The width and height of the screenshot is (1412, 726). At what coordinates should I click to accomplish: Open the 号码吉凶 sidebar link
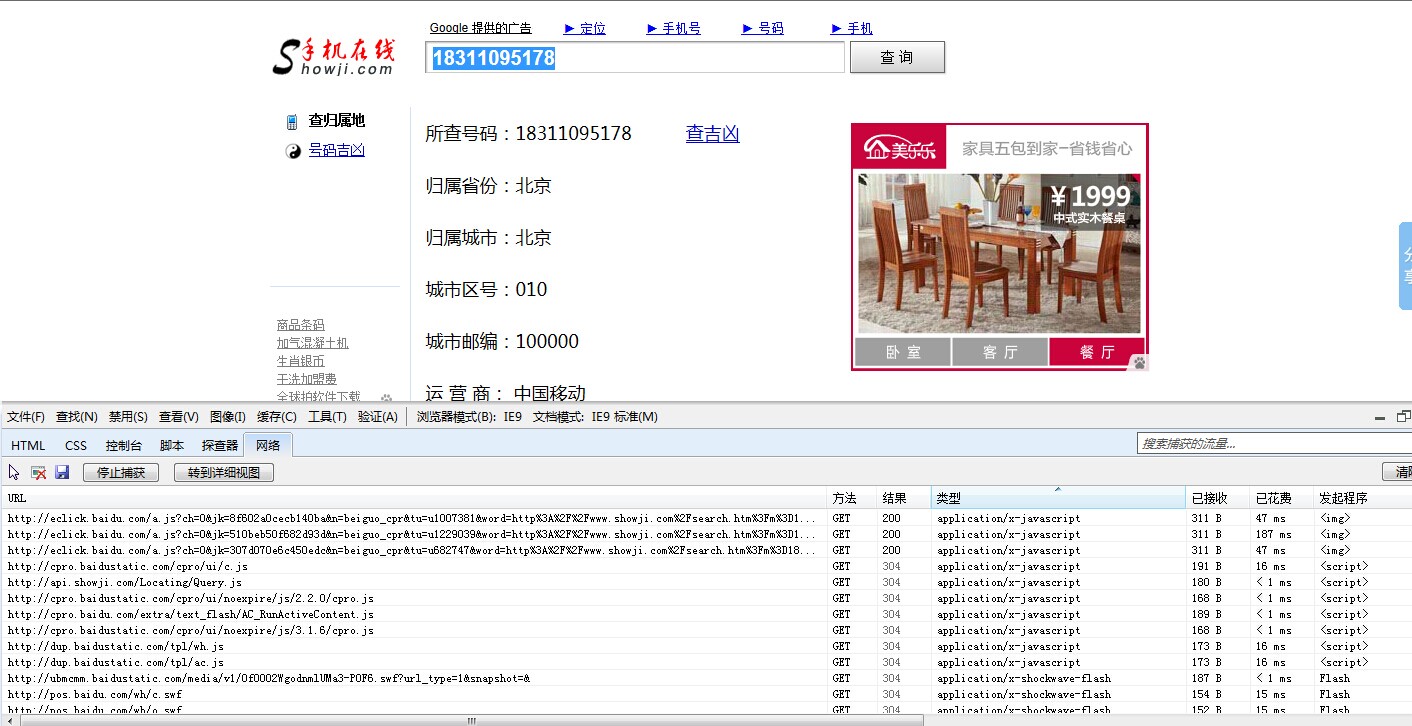tap(337, 151)
